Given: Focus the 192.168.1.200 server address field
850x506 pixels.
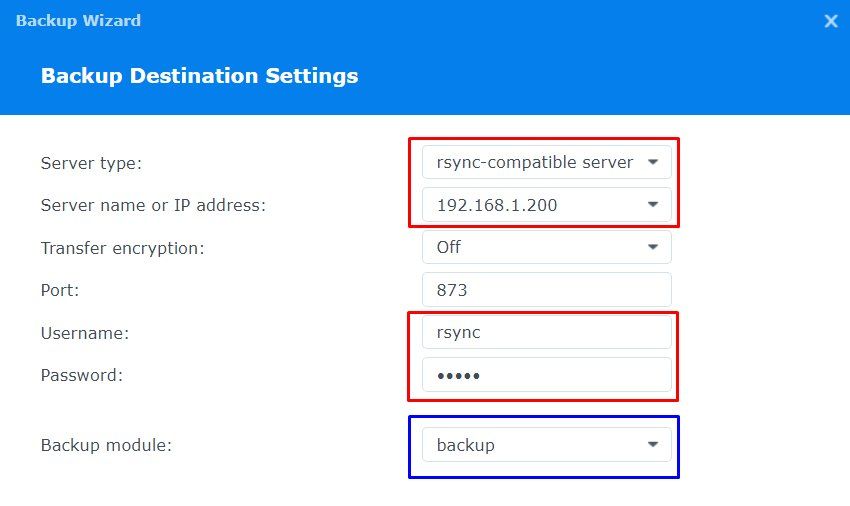Looking at the screenshot, I should click(546, 204).
